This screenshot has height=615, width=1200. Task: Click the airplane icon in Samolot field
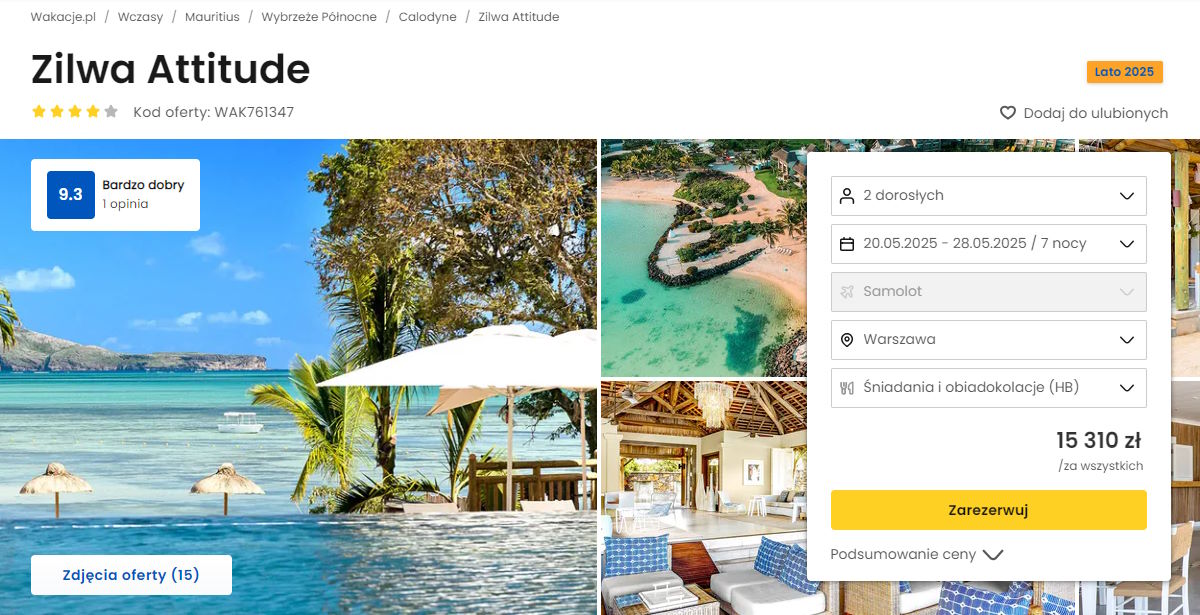pyautogui.click(x=847, y=291)
